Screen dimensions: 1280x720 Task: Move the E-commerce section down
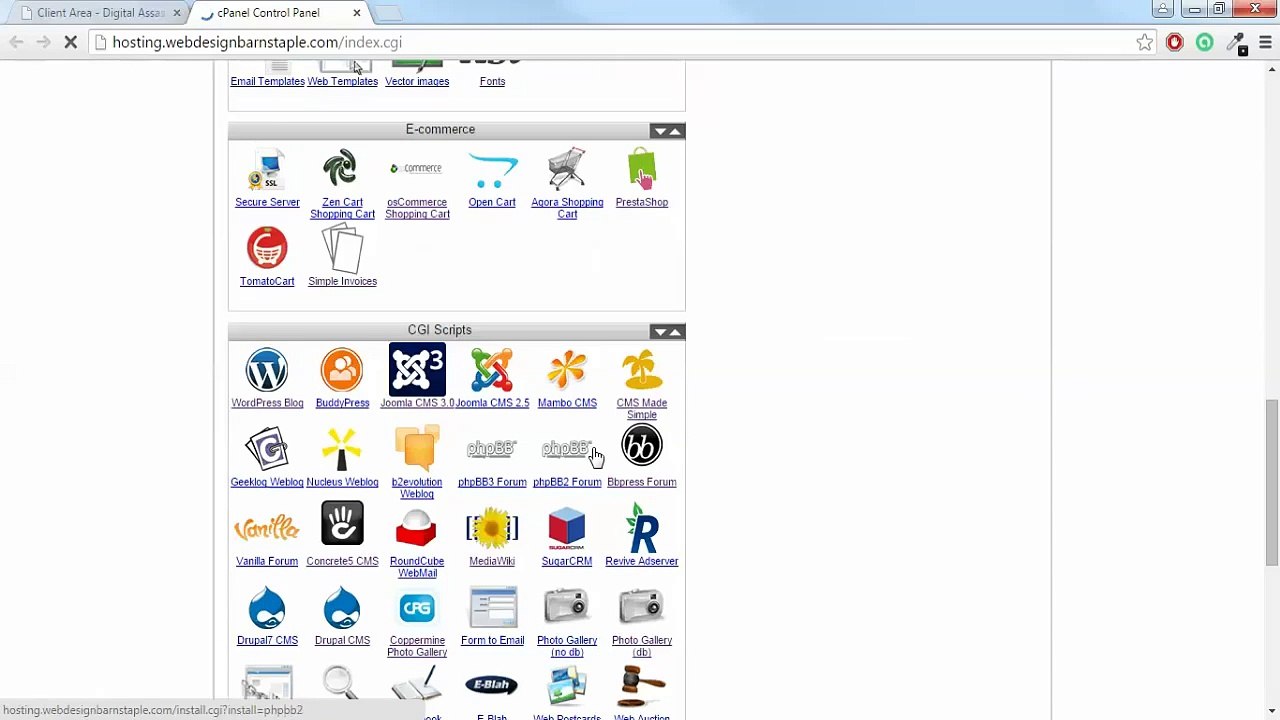(x=659, y=131)
